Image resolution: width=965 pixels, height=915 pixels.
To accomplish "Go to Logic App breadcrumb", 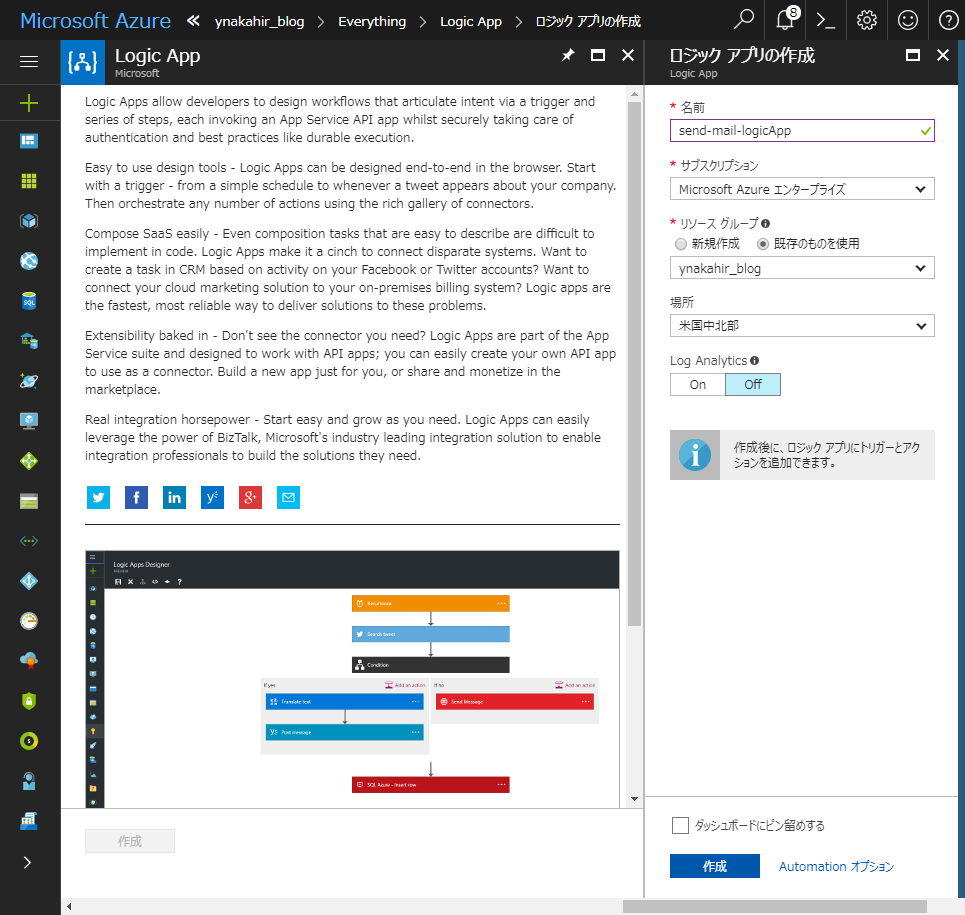I will 471,22.
